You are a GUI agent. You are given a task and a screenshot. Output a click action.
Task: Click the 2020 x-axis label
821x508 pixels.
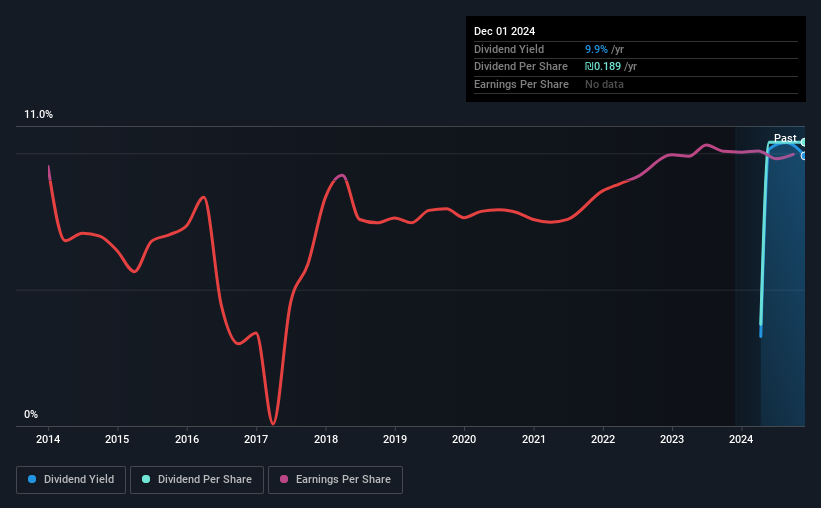pyautogui.click(x=464, y=439)
